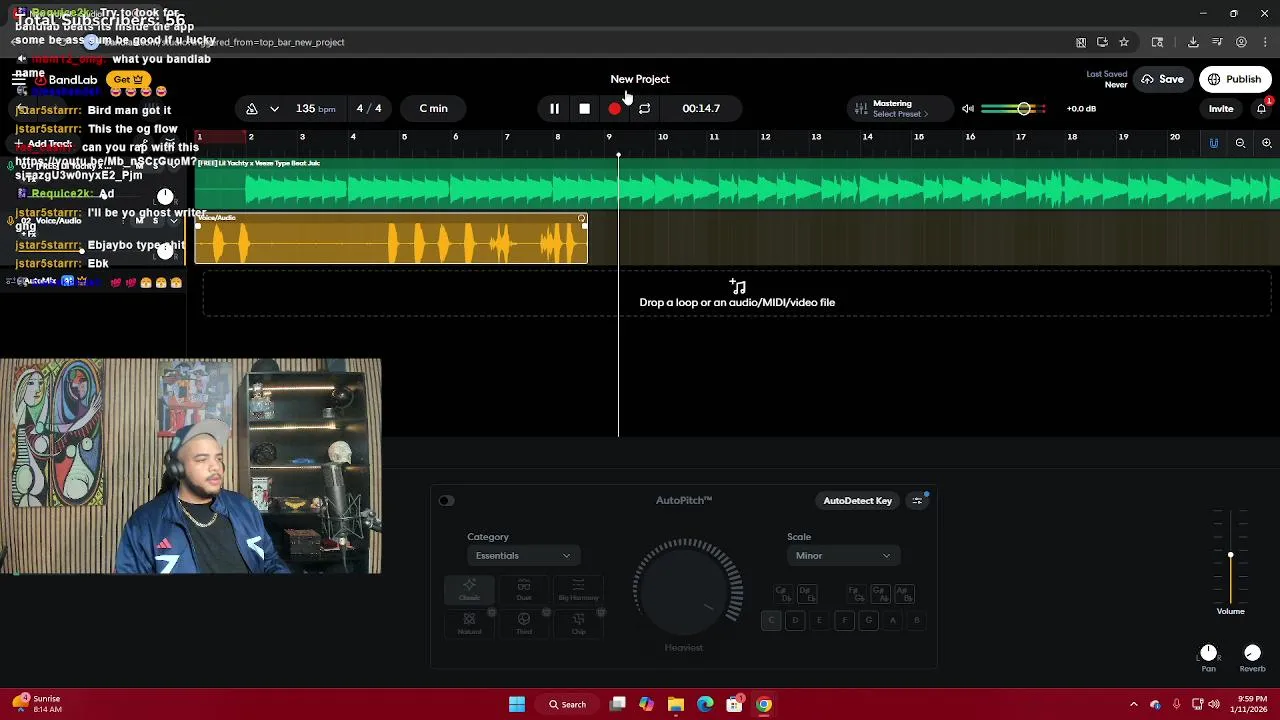Select the Chip AutoPitch preset
The image size is (1280, 720).
pyautogui.click(x=578, y=624)
